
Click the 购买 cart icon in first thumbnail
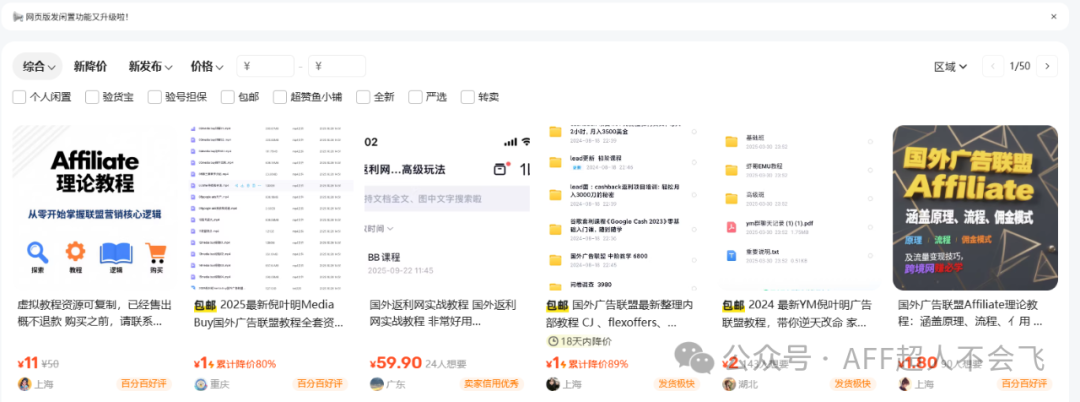tap(154, 253)
